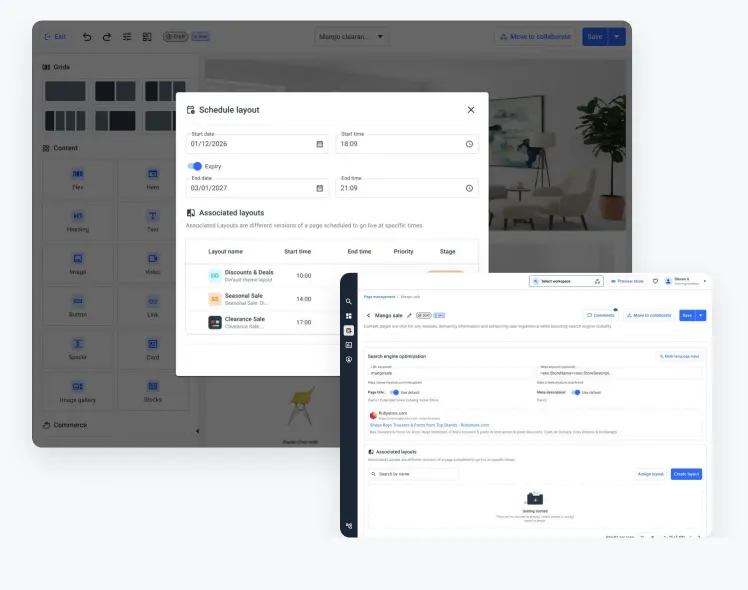The width and height of the screenshot is (748, 590).
Task: Redo the last editor action
Action: 107,37
